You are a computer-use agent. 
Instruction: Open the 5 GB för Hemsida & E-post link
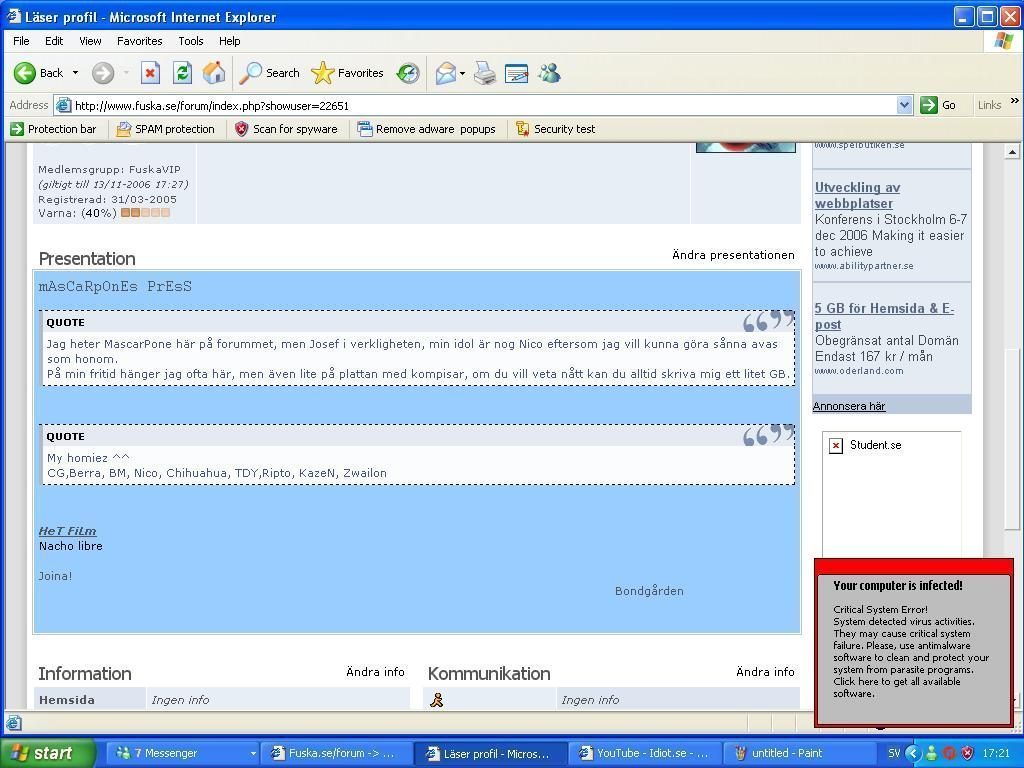coord(884,316)
